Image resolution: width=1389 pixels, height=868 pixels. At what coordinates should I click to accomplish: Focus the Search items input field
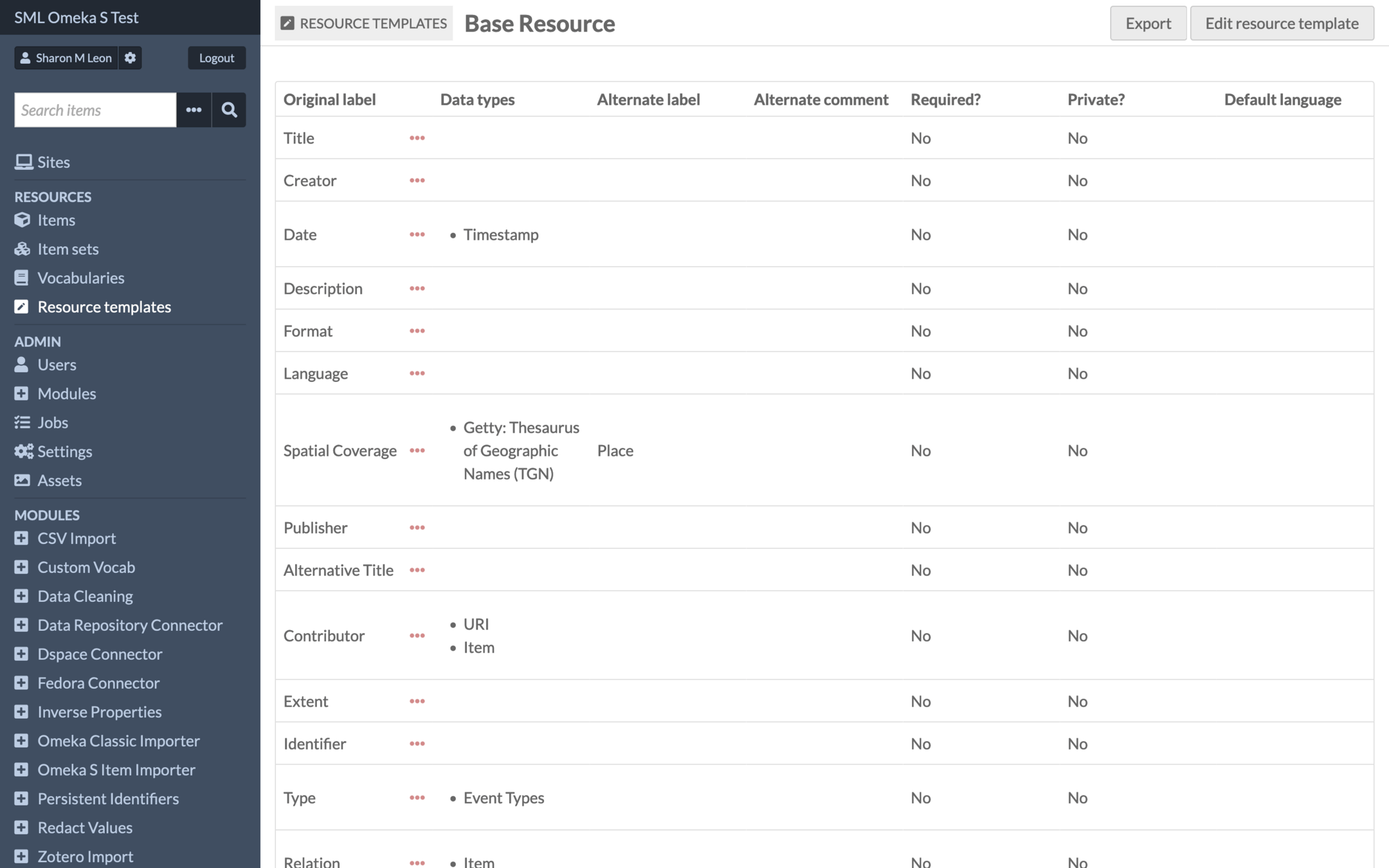pos(95,110)
